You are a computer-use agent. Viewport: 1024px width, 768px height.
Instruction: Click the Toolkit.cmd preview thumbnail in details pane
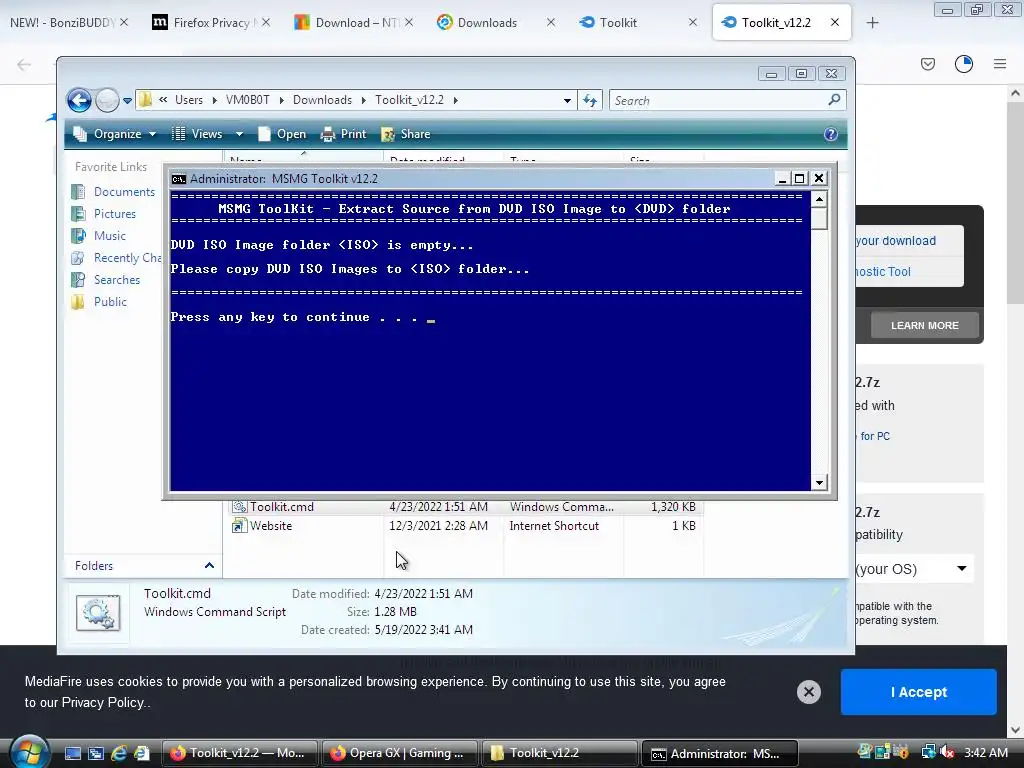[x=98, y=613]
